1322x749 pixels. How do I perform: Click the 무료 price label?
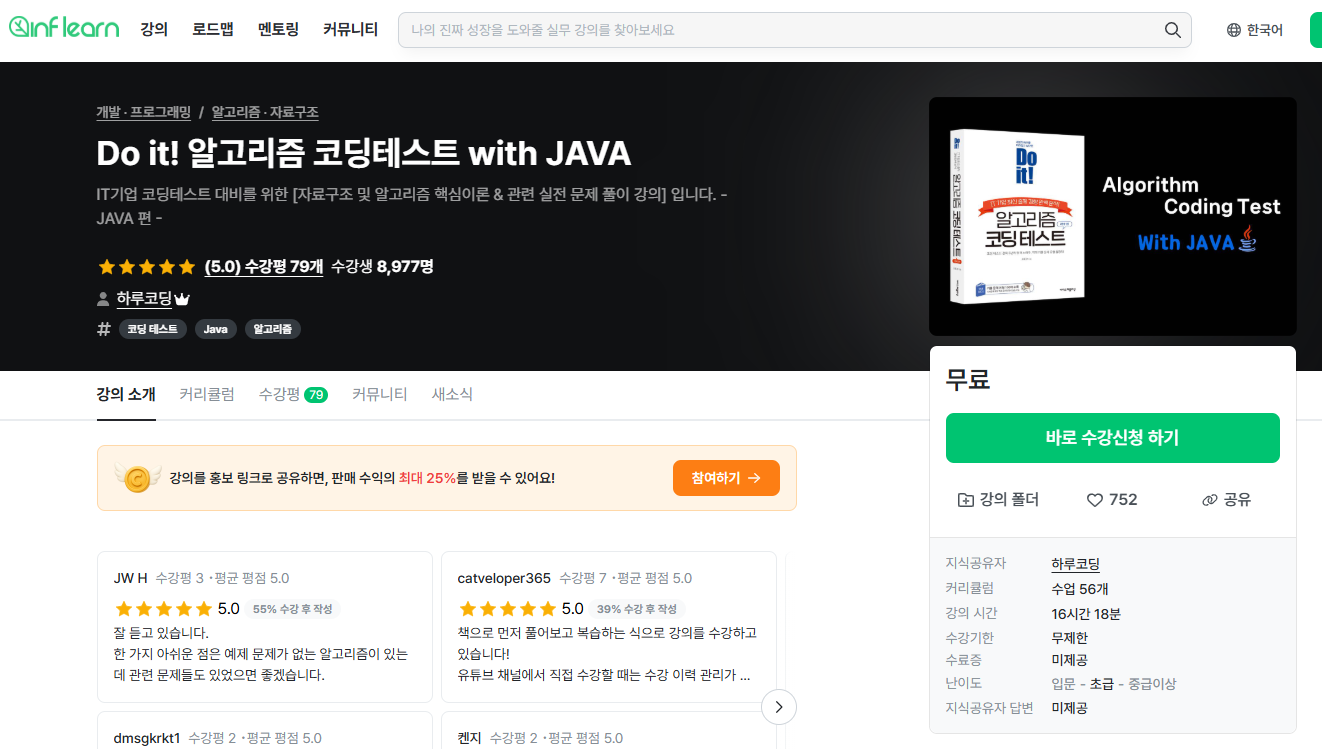[x=968, y=380]
